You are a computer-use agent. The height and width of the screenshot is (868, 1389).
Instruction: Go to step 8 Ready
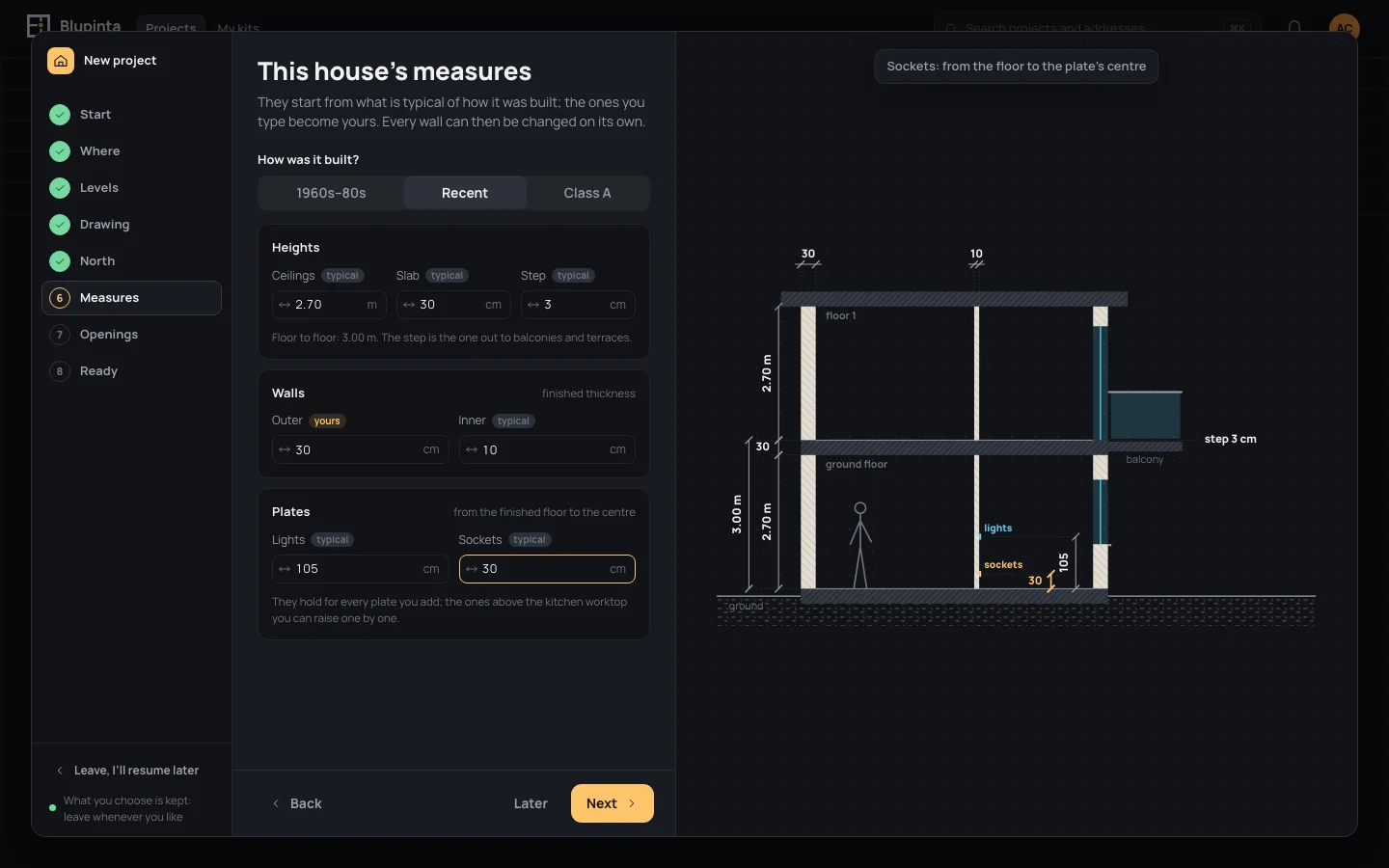click(x=131, y=371)
